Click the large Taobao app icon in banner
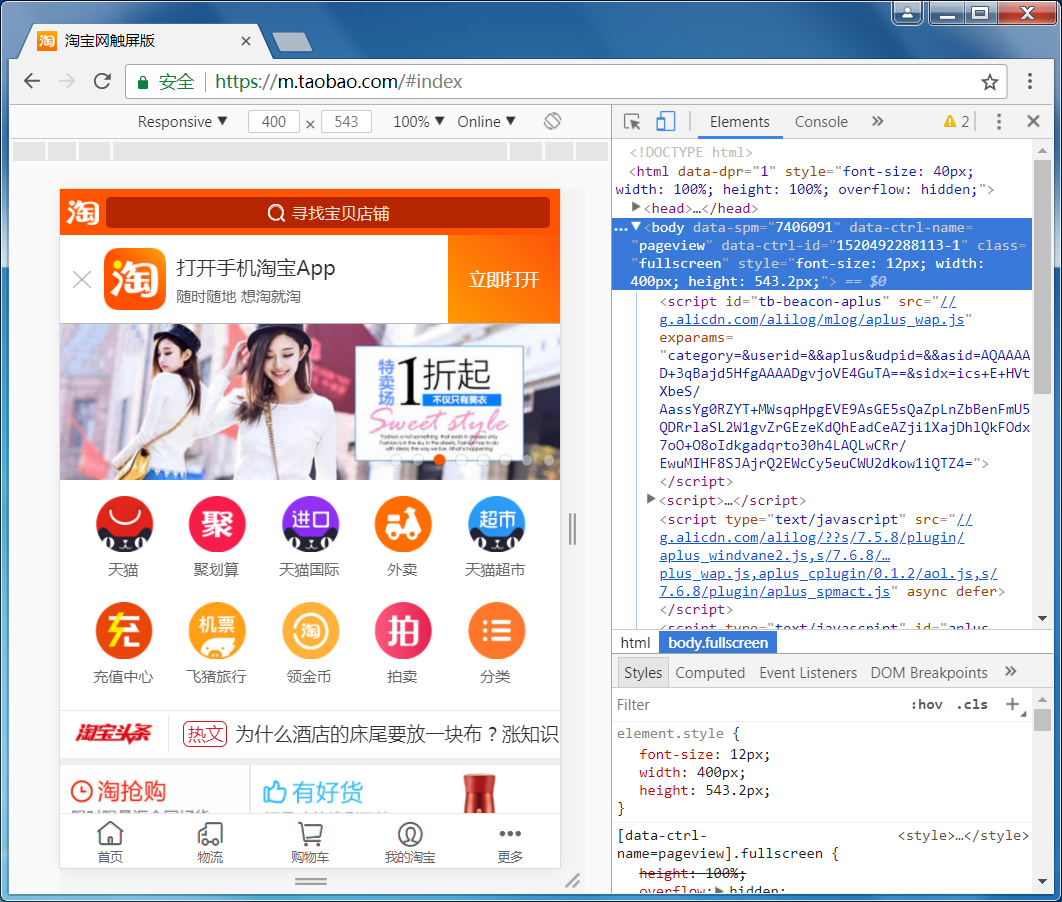The width and height of the screenshot is (1062, 902). tap(135, 279)
